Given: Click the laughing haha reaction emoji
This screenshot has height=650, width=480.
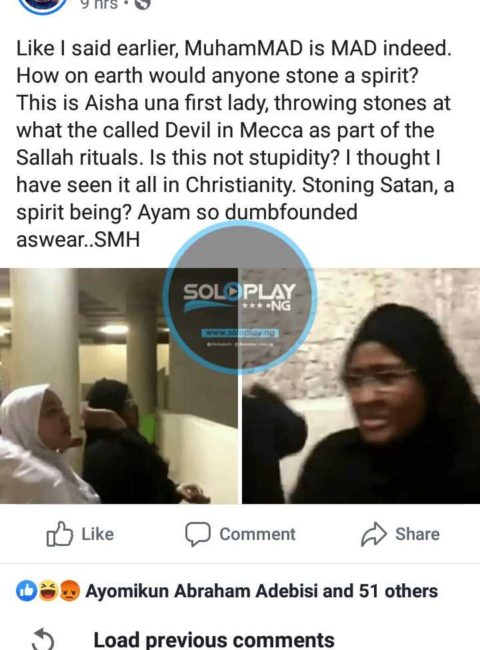Looking at the screenshot, I should click(x=47, y=591).
